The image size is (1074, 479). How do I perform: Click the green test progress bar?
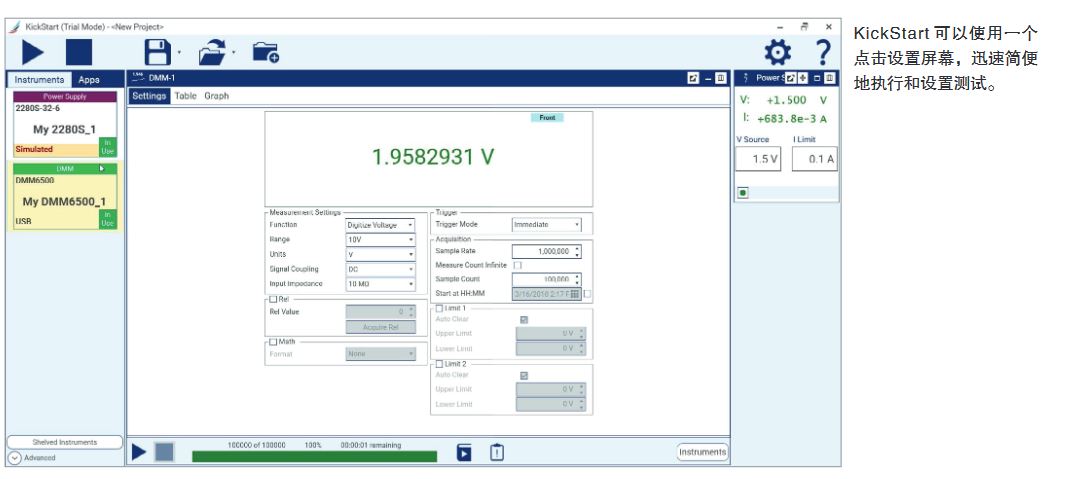point(314,457)
